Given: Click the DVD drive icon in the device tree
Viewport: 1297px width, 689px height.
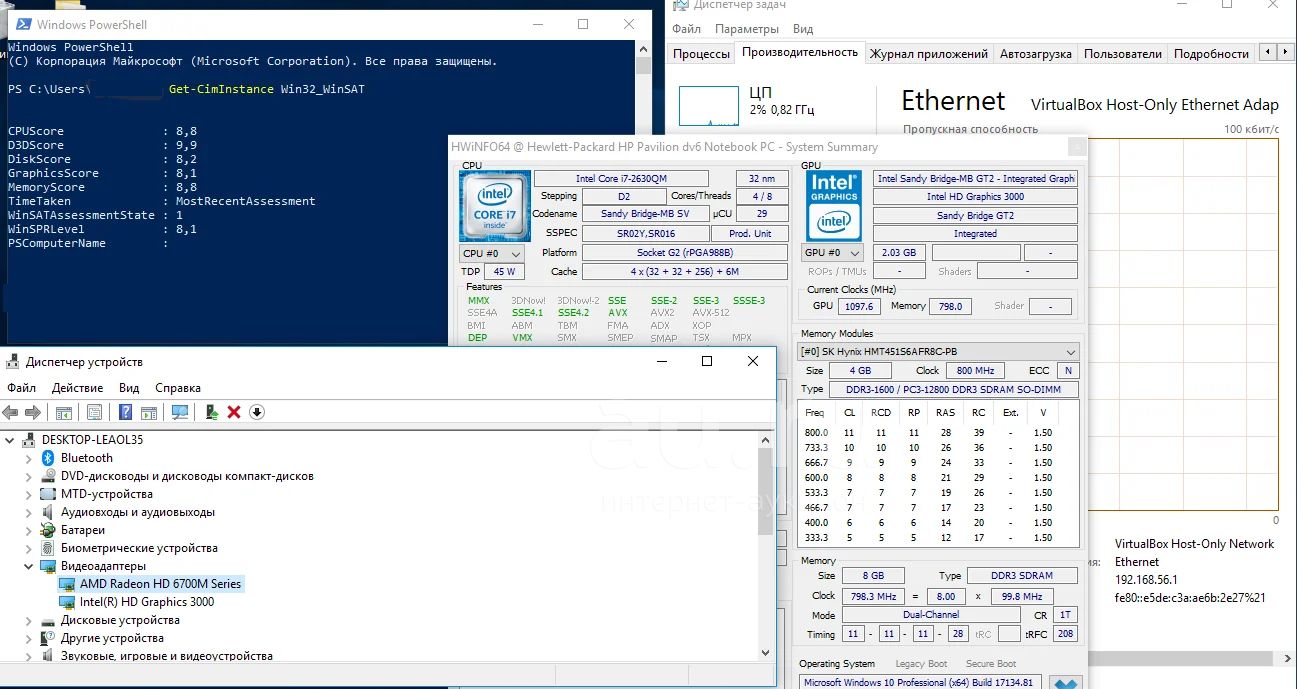Looking at the screenshot, I should [x=47, y=476].
